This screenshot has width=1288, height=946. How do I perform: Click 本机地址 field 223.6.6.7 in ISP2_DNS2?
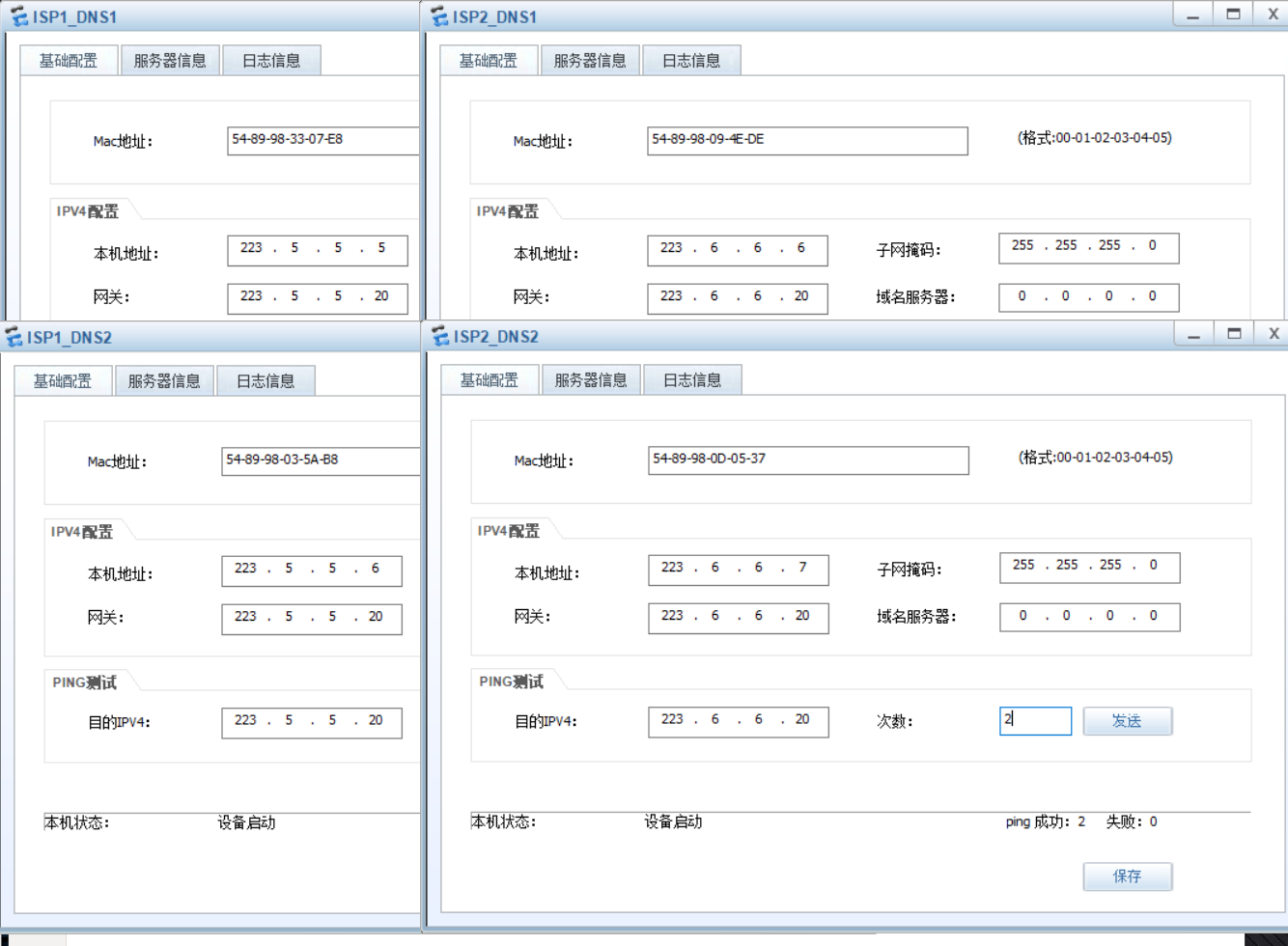[739, 570]
